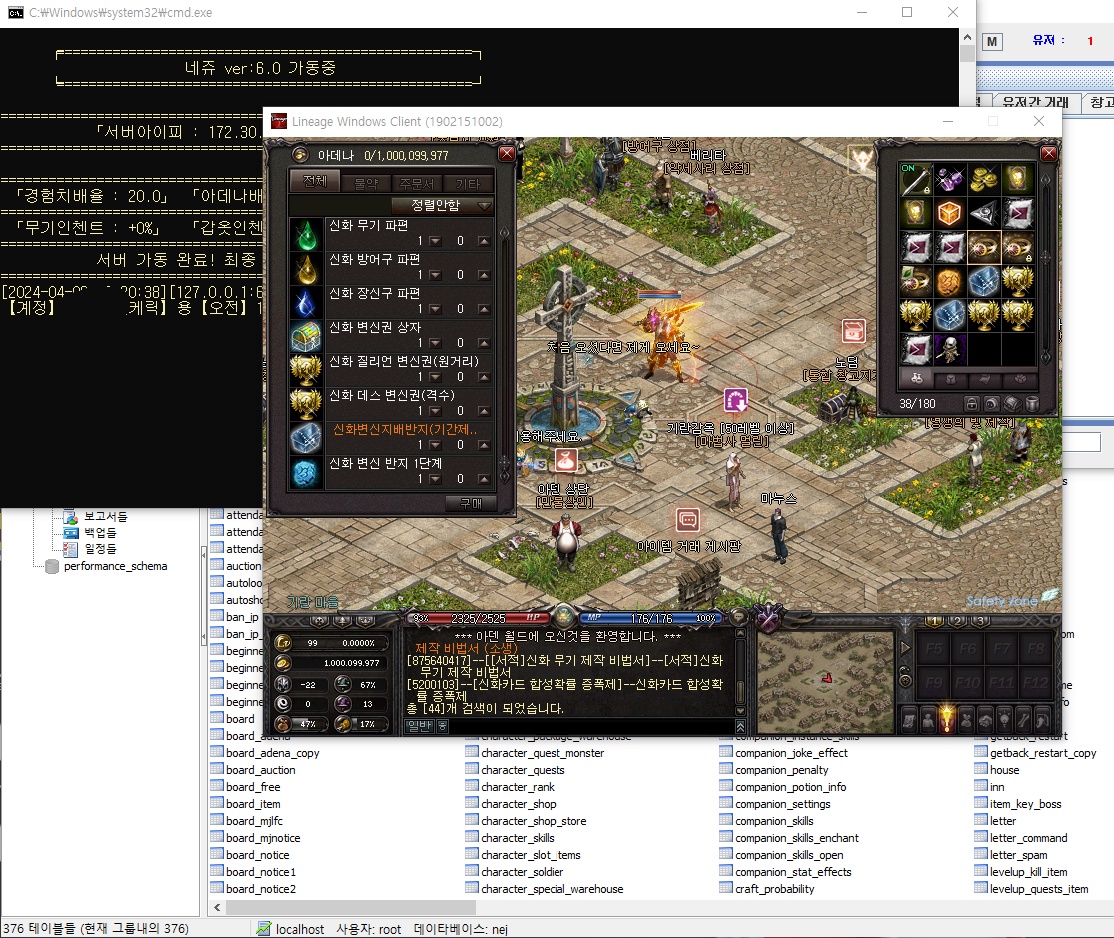Expand the chat window with double-arrow button

click(x=740, y=726)
